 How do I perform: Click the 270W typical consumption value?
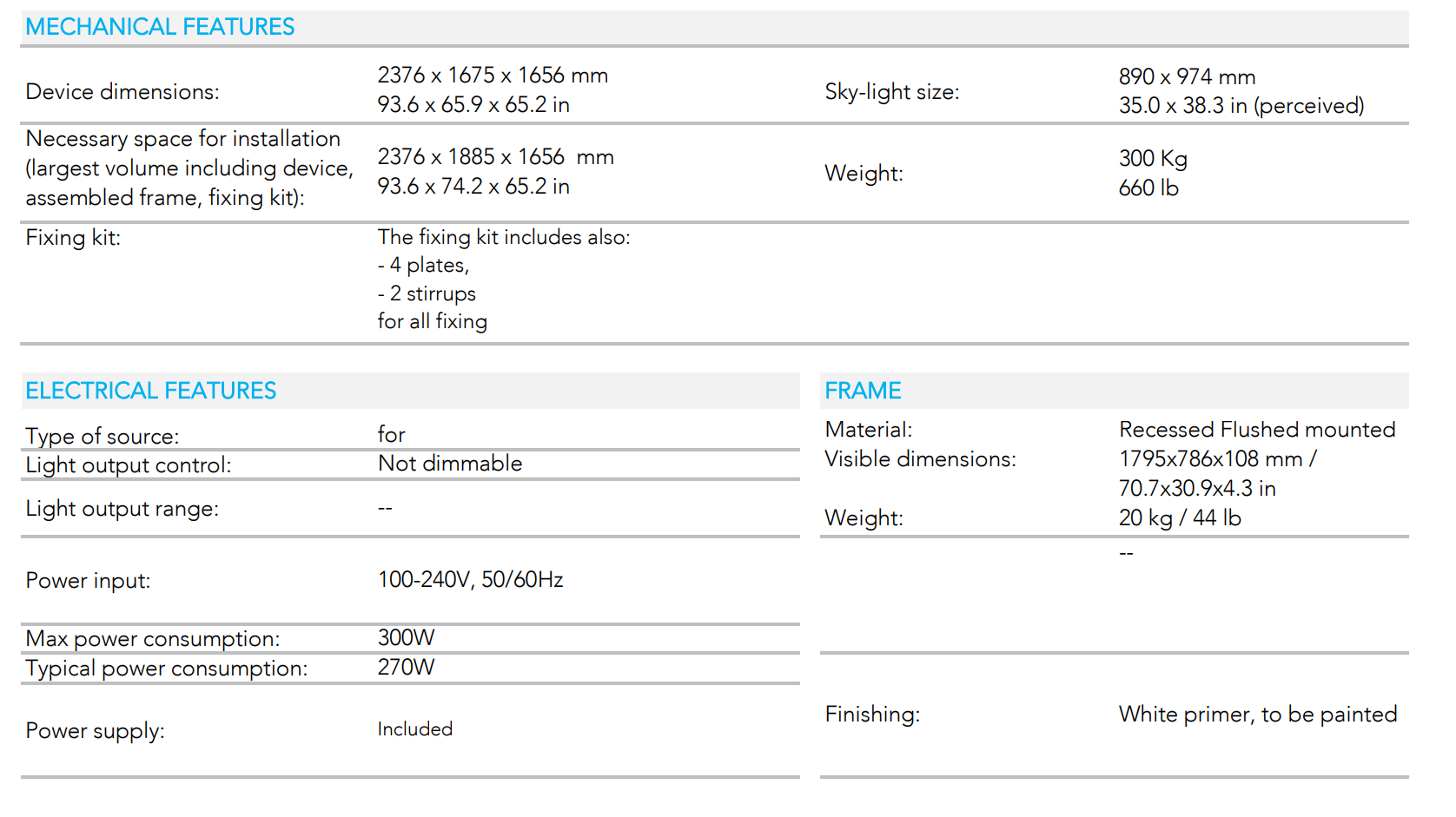[x=406, y=667]
